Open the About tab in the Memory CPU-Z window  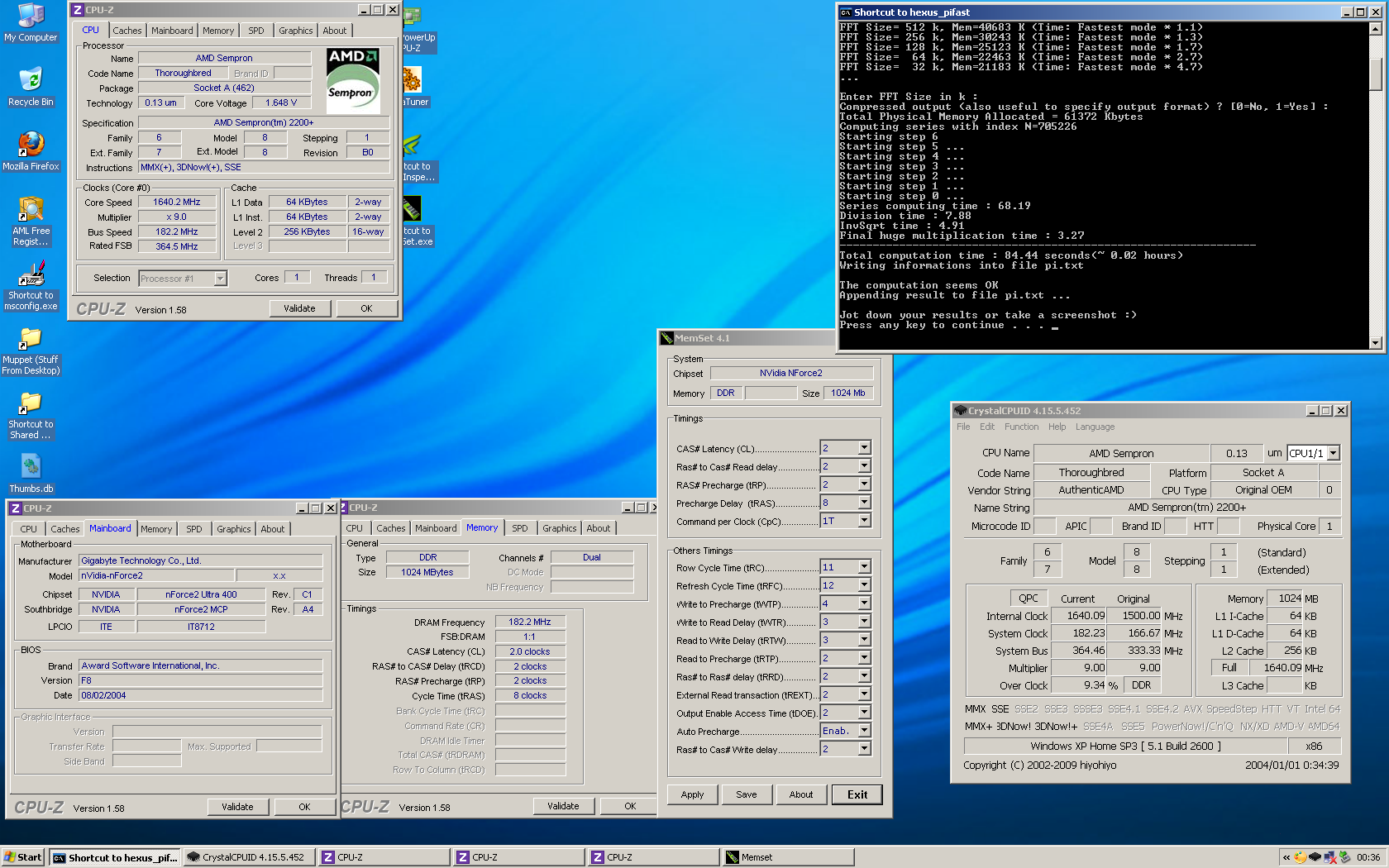(599, 528)
